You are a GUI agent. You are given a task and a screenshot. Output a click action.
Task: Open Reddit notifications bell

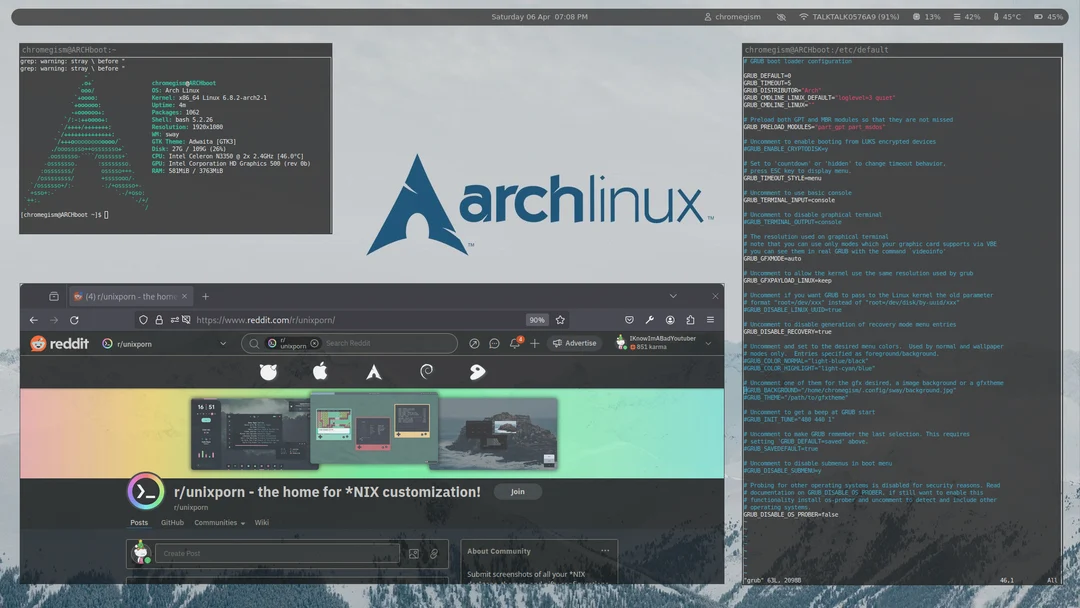tap(514, 343)
